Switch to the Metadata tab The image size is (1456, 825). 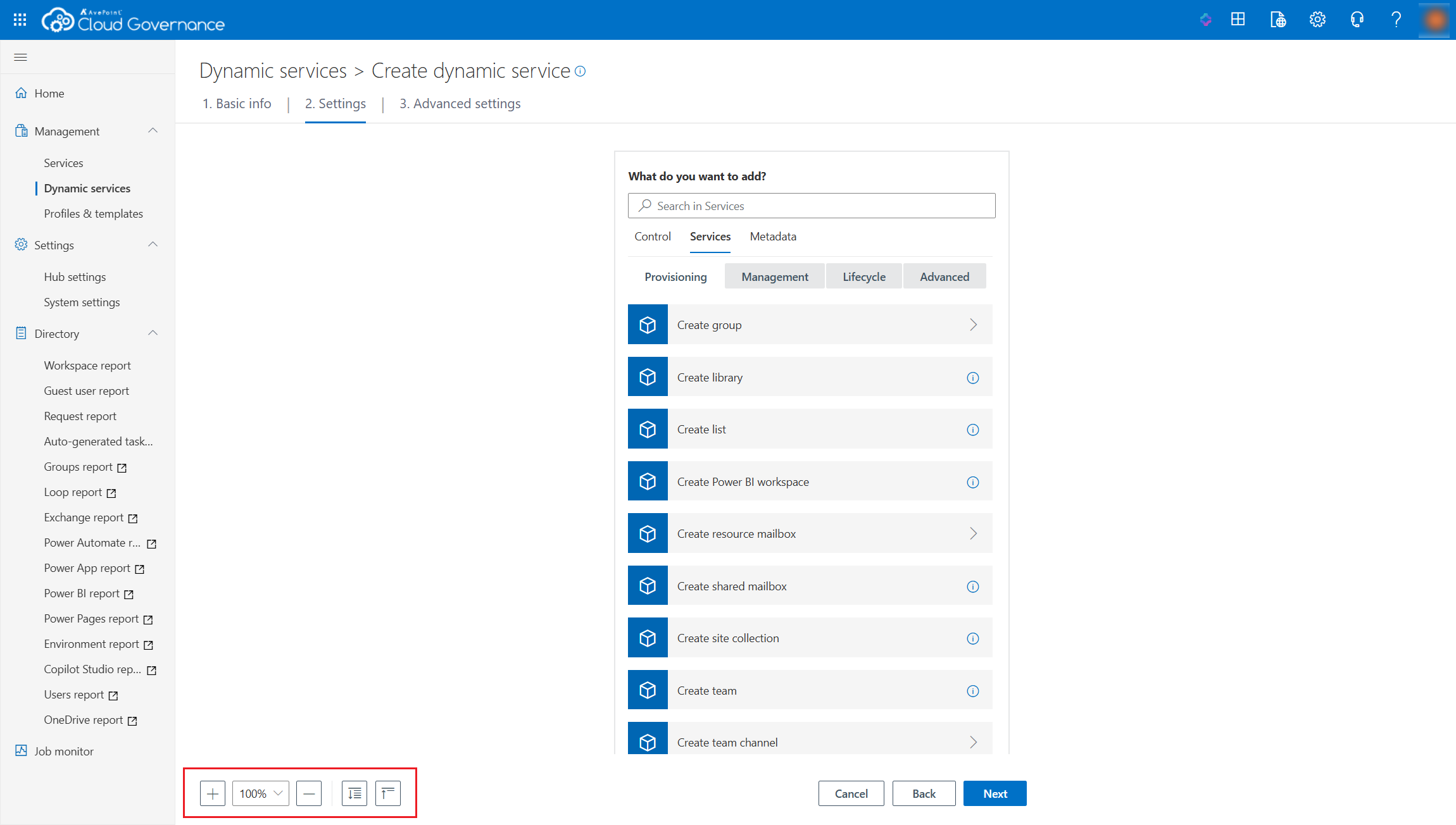point(773,237)
